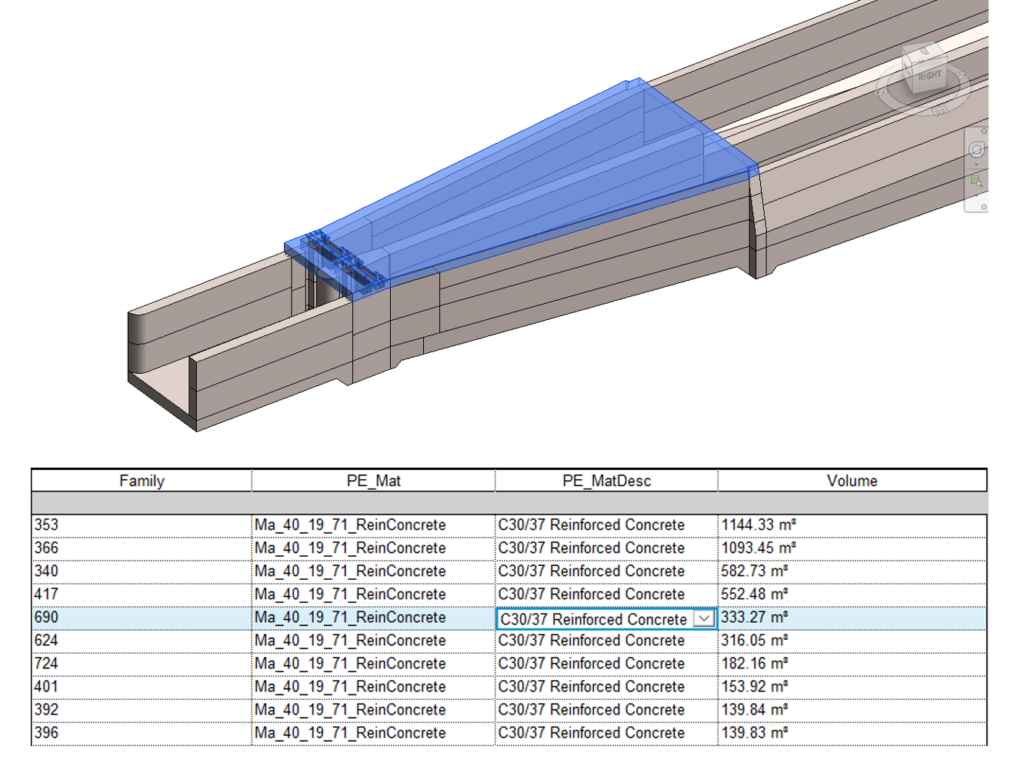Click the PE_Mat cell in row 724
This screenshot has height=773, width=1024.
[373, 664]
